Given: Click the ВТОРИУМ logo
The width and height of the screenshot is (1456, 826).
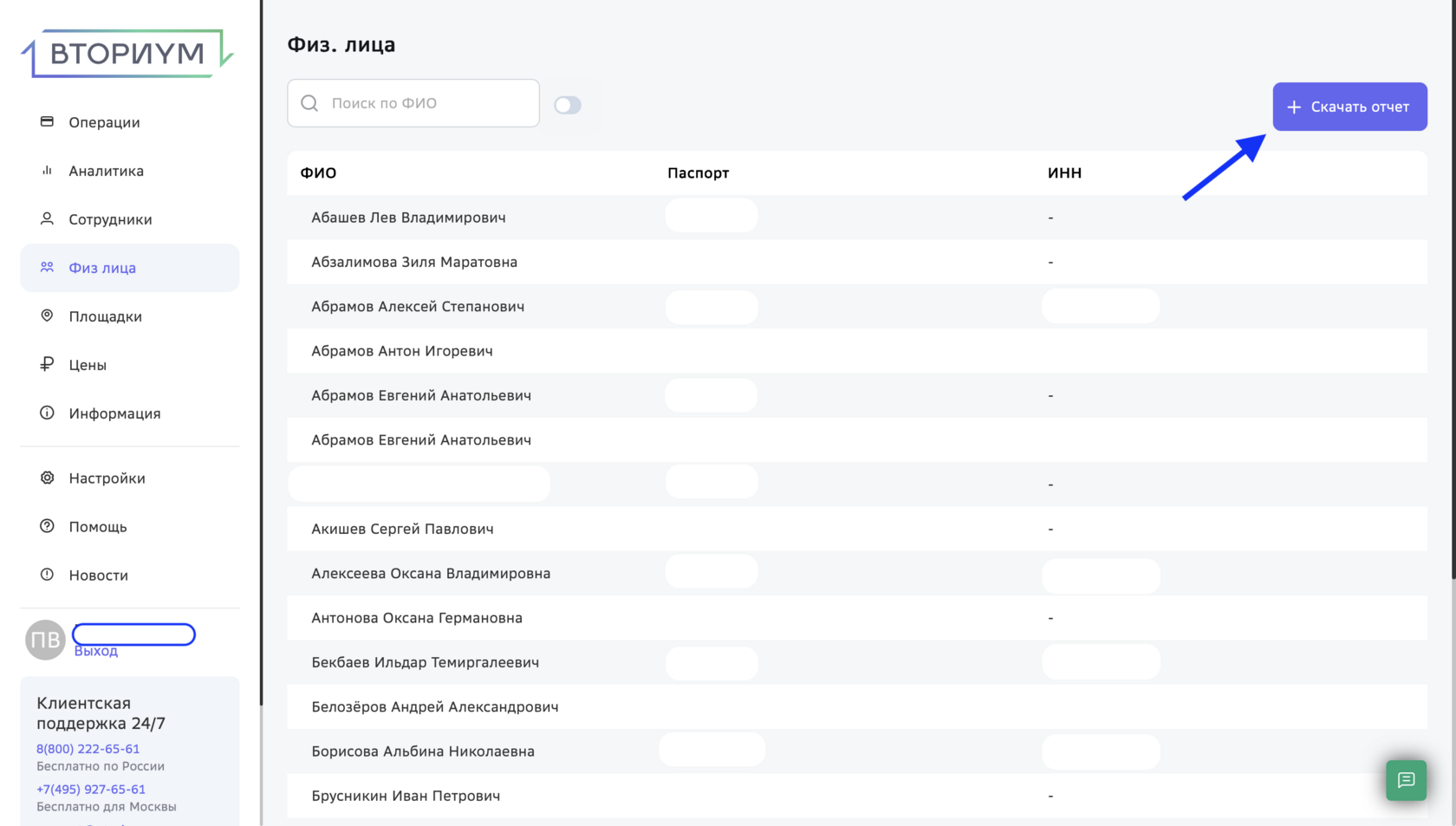Looking at the screenshot, I should pyautogui.click(x=127, y=54).
